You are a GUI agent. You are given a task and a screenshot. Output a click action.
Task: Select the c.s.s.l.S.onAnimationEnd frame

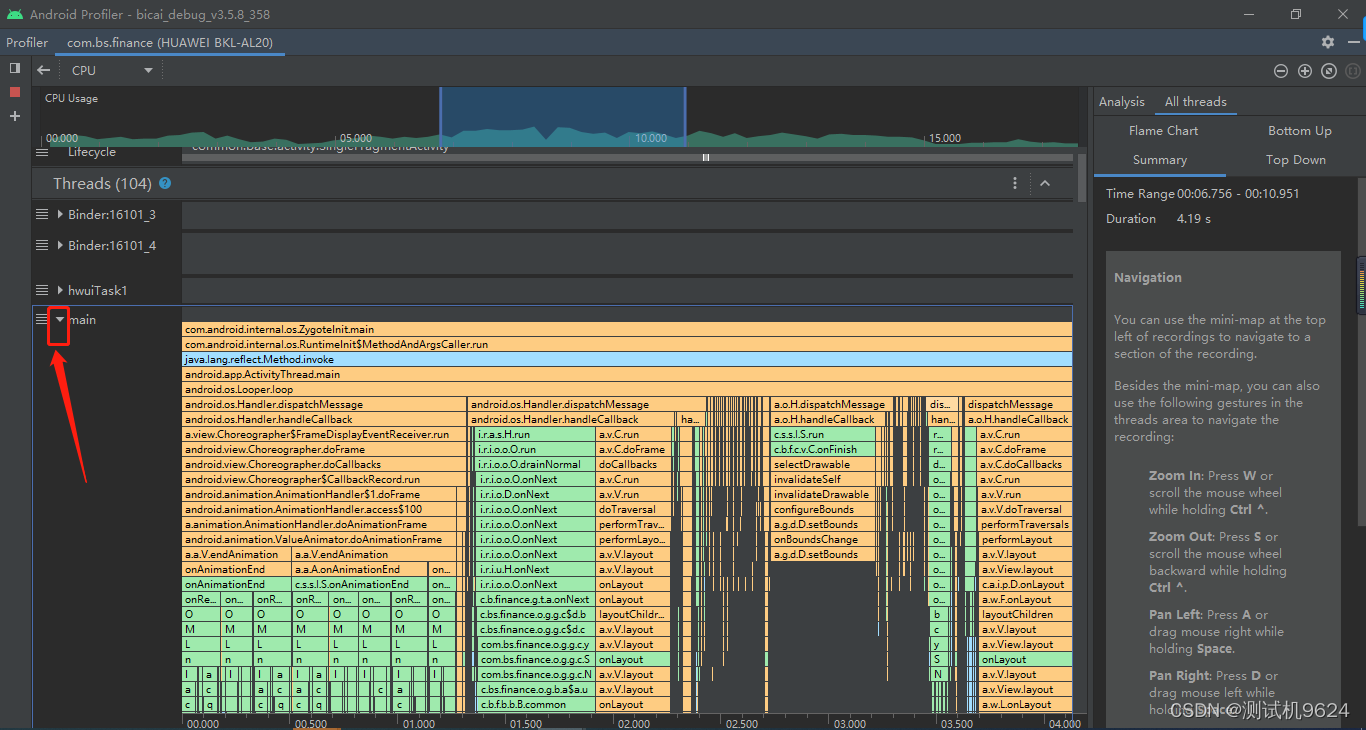359,584
